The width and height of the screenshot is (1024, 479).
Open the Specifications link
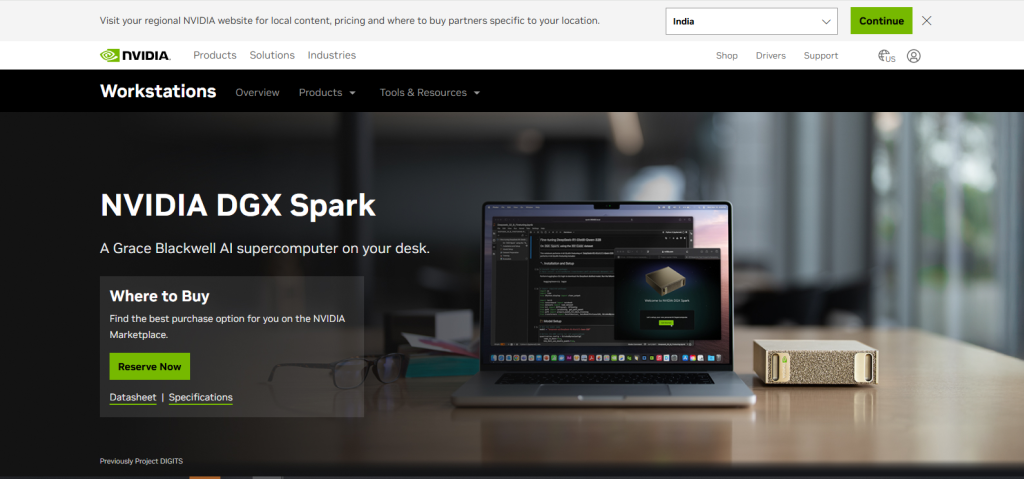tap(200, 397)
